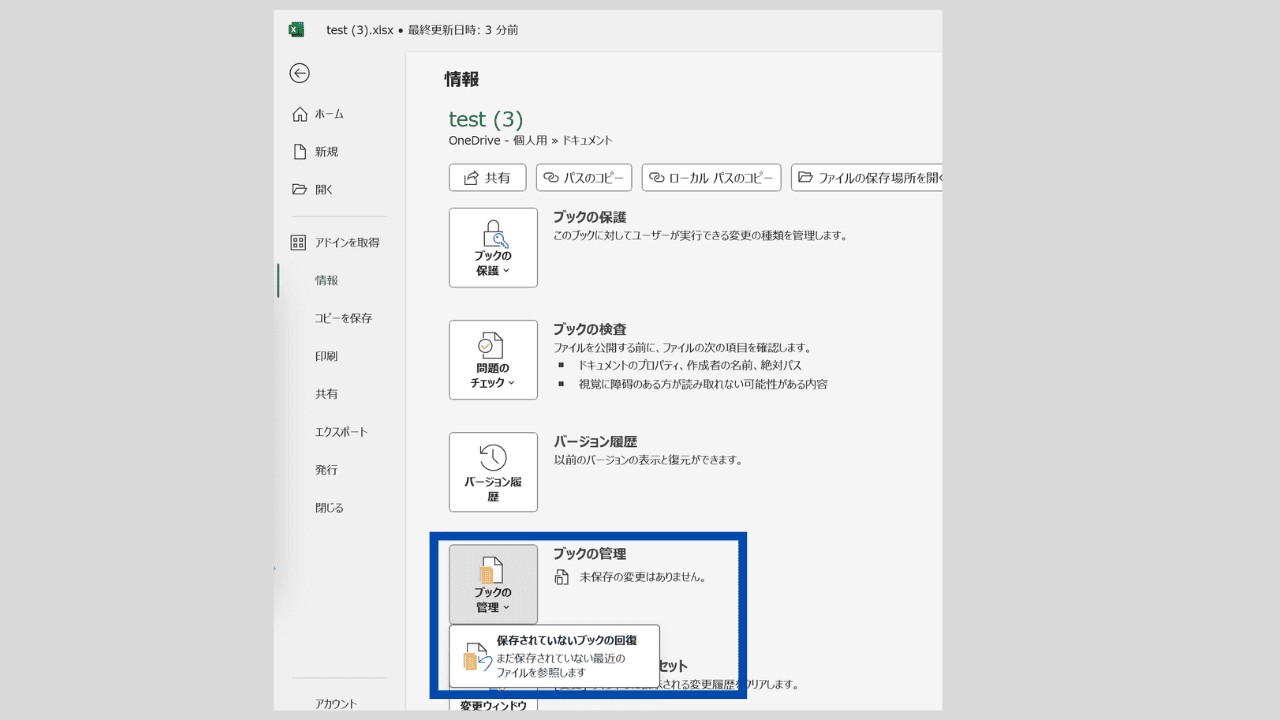Click the ホーム house icon
The height and width of the screenshot is (720, 1280).
(x=299, y=114)
